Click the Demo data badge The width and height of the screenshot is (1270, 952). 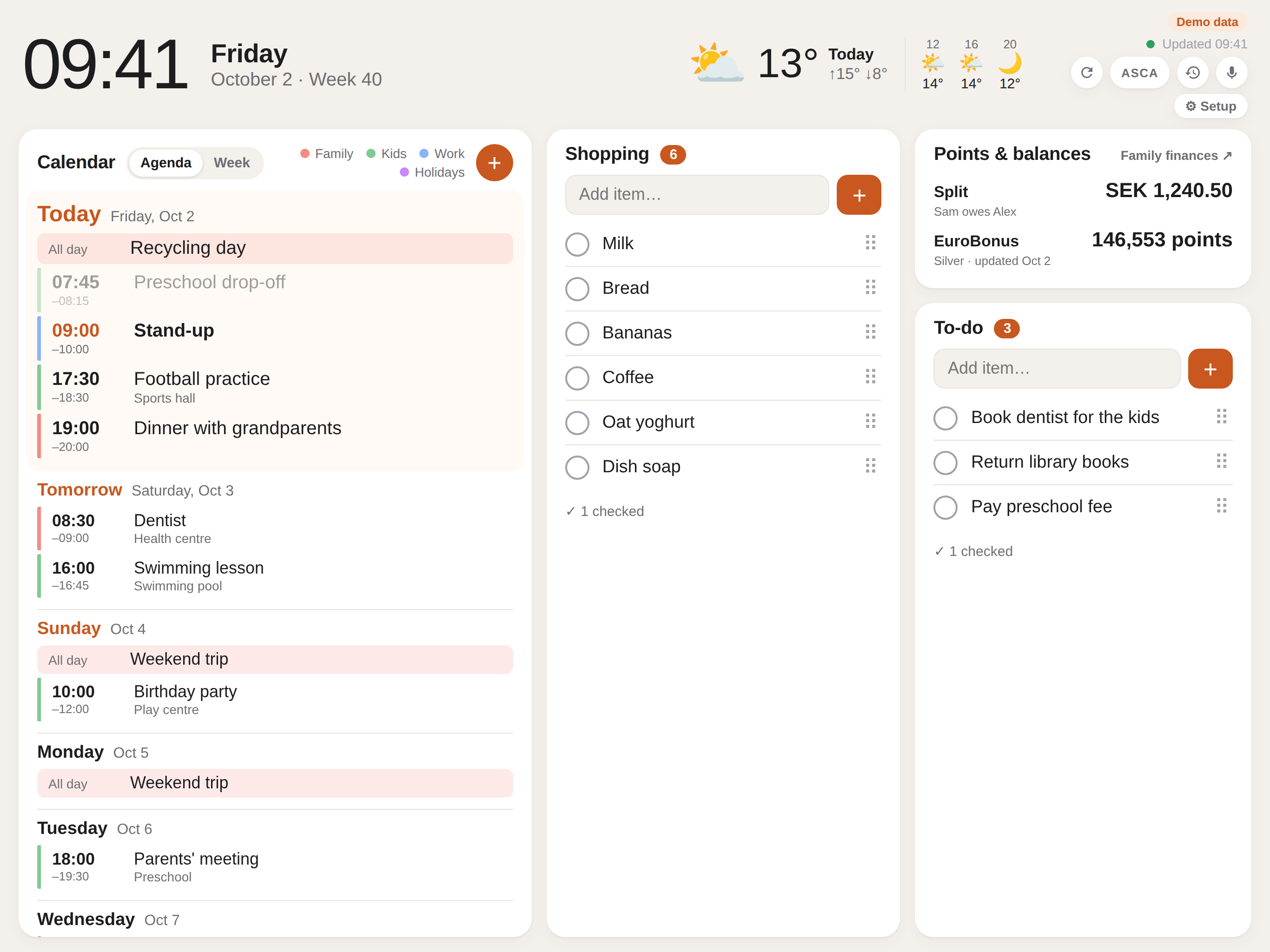click(x=1207, y=22)
